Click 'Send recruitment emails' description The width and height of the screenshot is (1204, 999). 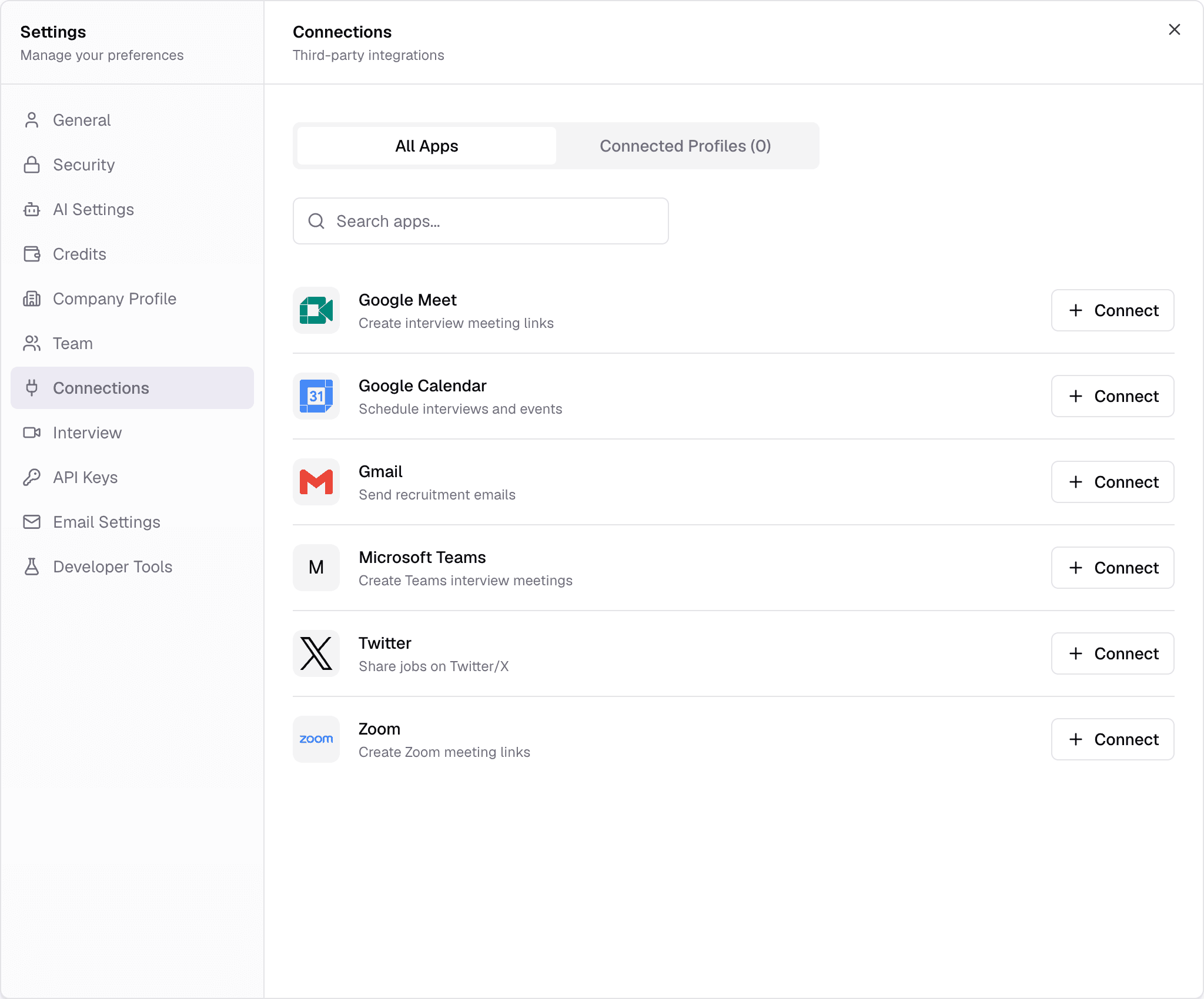click(437, 495)
